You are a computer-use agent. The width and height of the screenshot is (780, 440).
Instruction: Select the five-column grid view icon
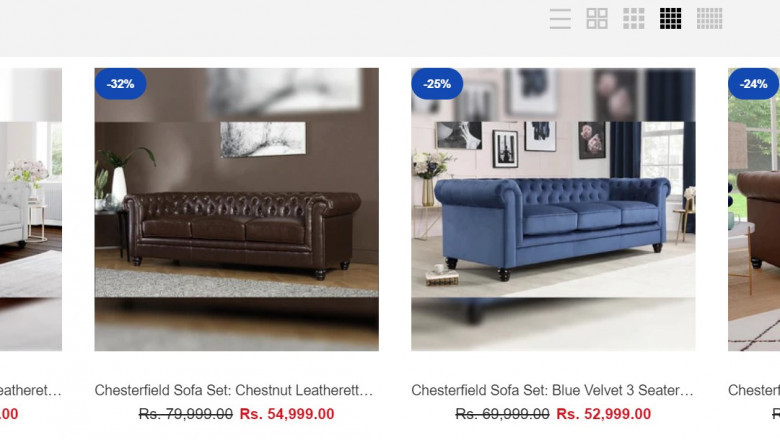coord(709,19)
